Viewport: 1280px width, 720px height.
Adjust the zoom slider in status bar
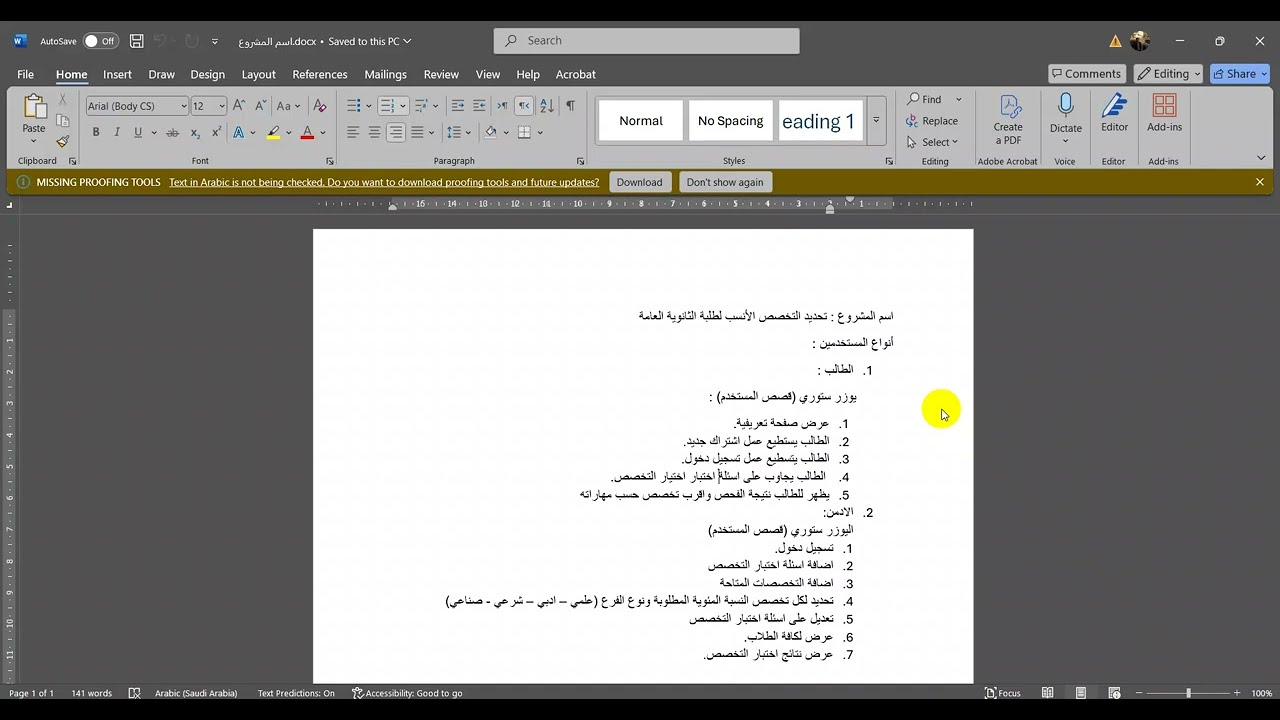[1188, 693]
